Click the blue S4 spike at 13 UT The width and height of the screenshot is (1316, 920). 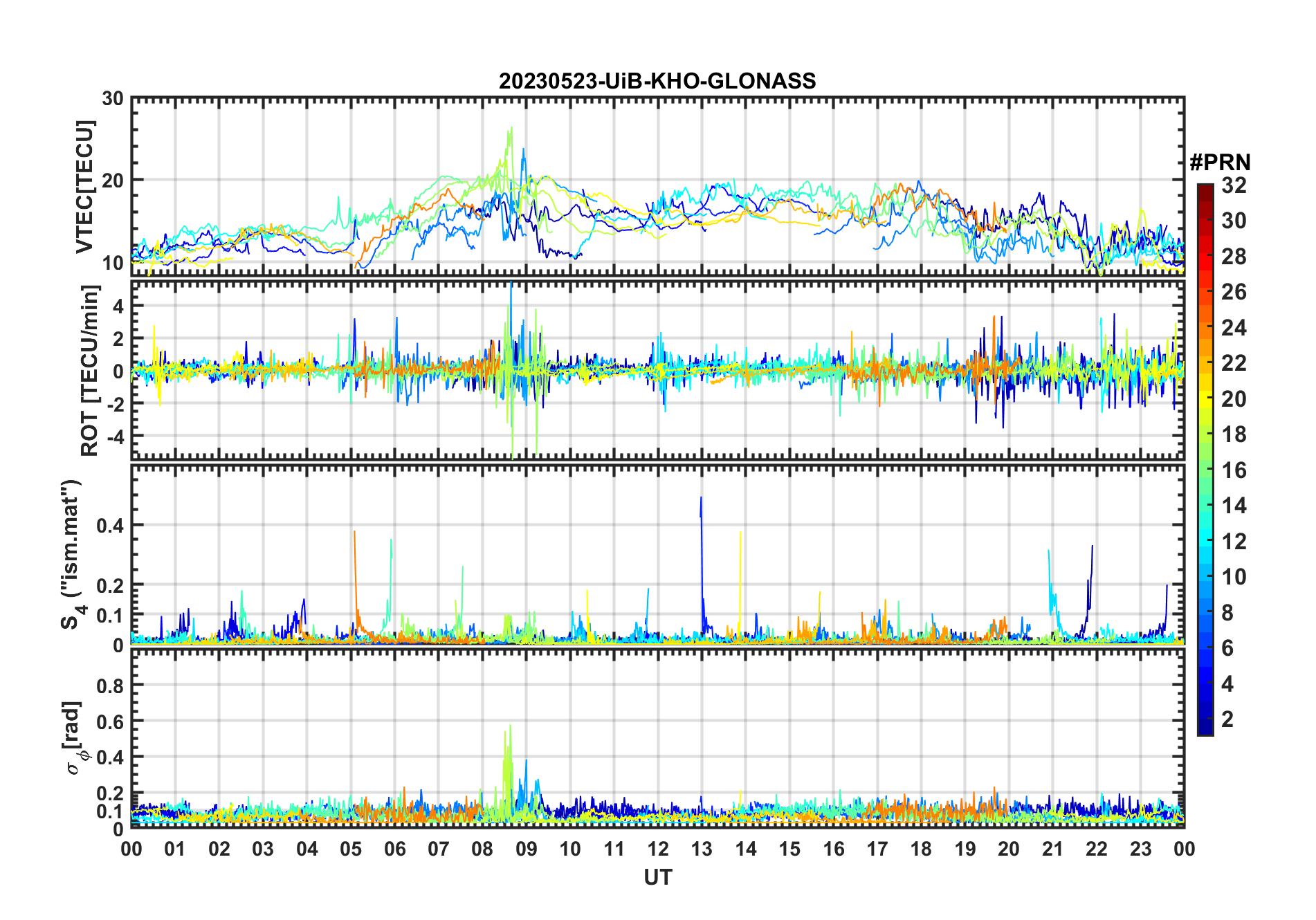click(701, 499)
